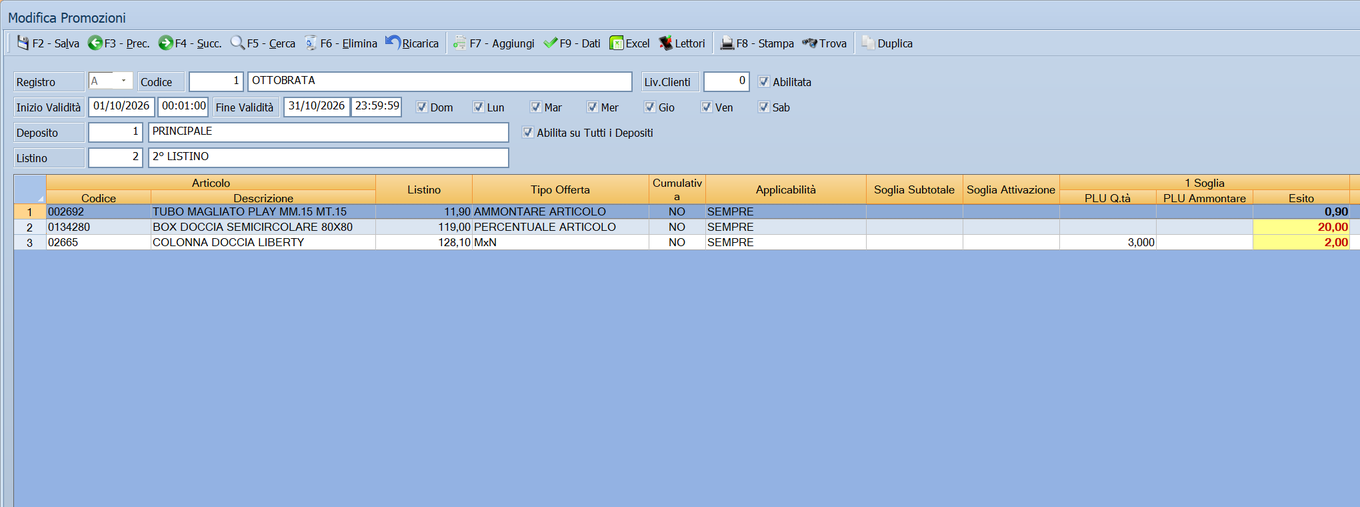Edit the Inizio Validità date 01/10/2026

(x=121, y=107)
